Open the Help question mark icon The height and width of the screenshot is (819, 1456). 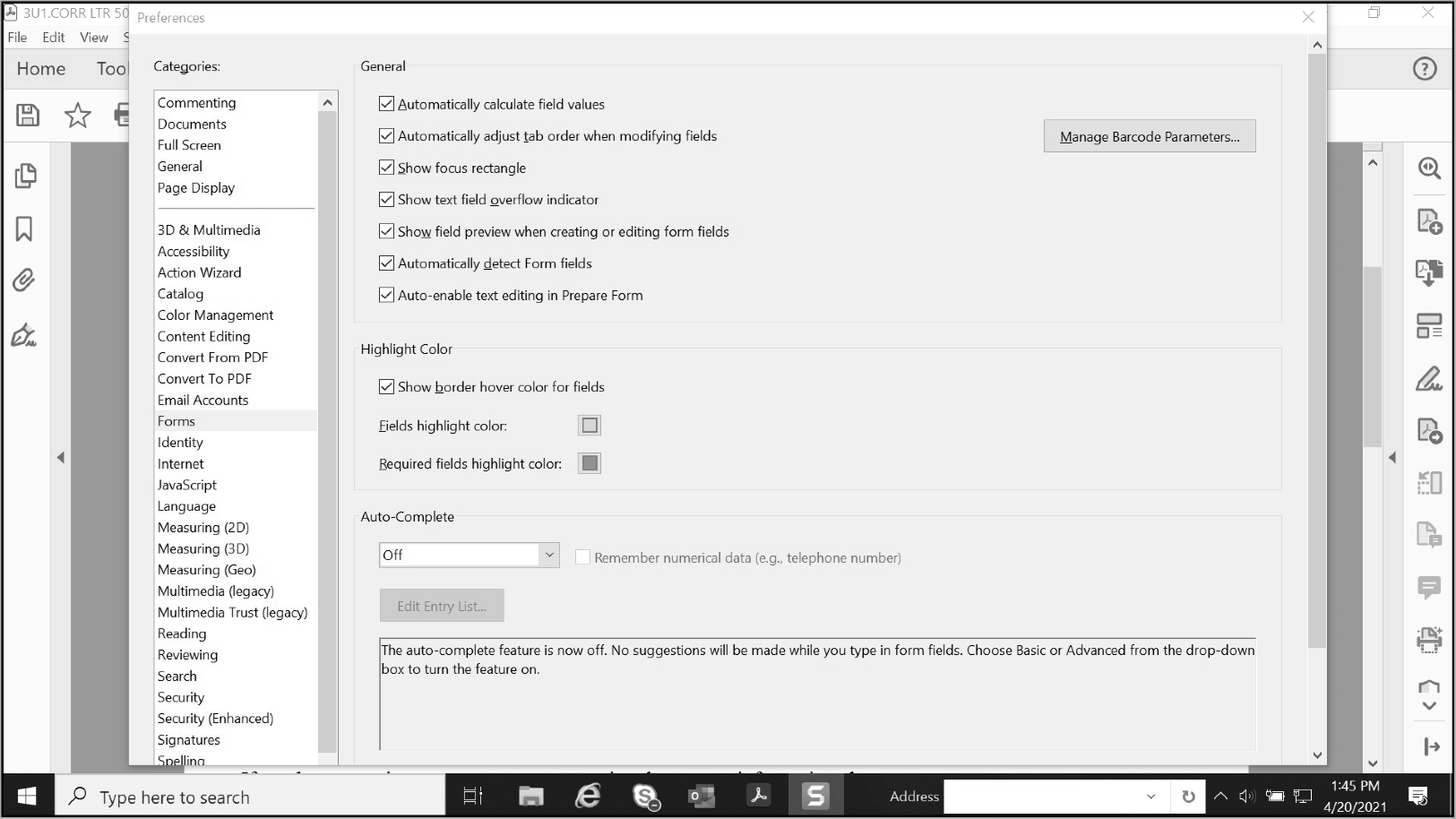(1424, 69)
